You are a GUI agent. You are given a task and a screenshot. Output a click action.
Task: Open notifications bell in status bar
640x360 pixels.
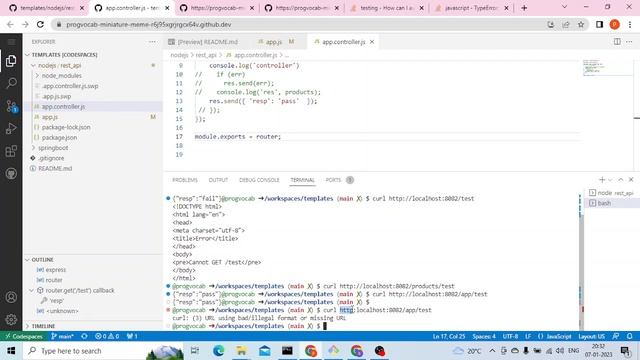click(630, 336)
